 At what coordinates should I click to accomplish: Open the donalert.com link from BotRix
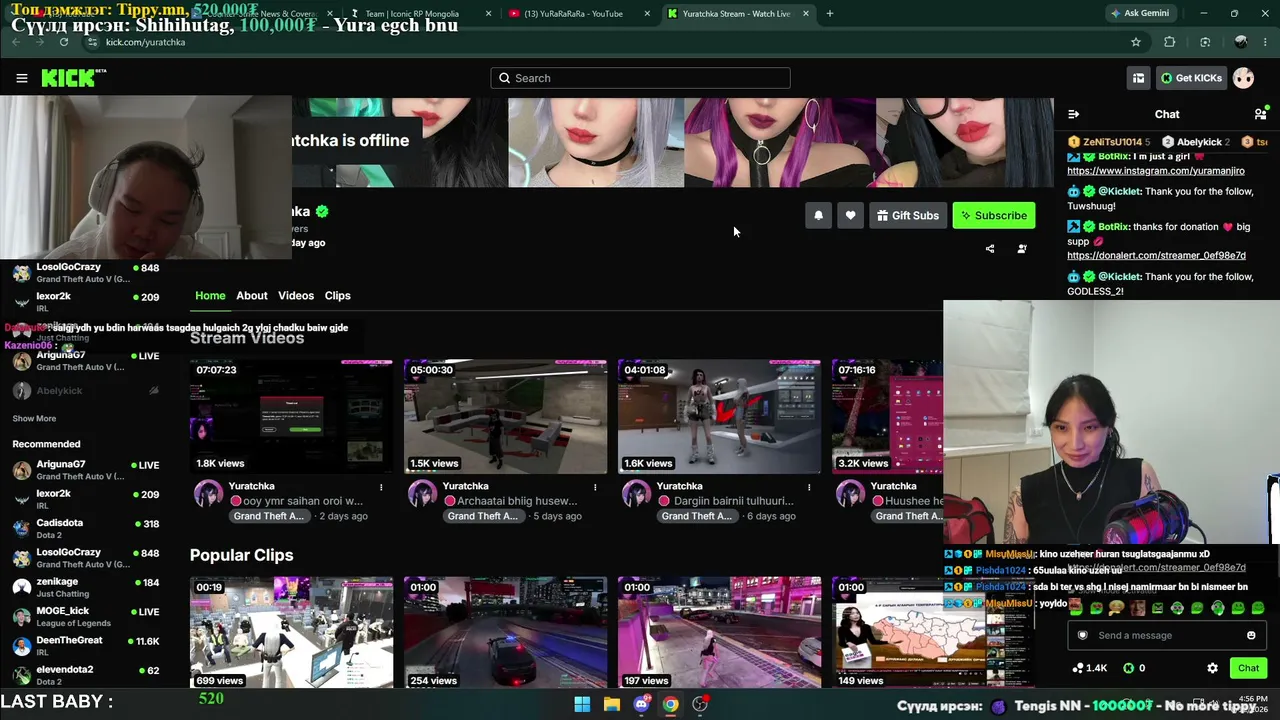click(x=1156, y=255)
